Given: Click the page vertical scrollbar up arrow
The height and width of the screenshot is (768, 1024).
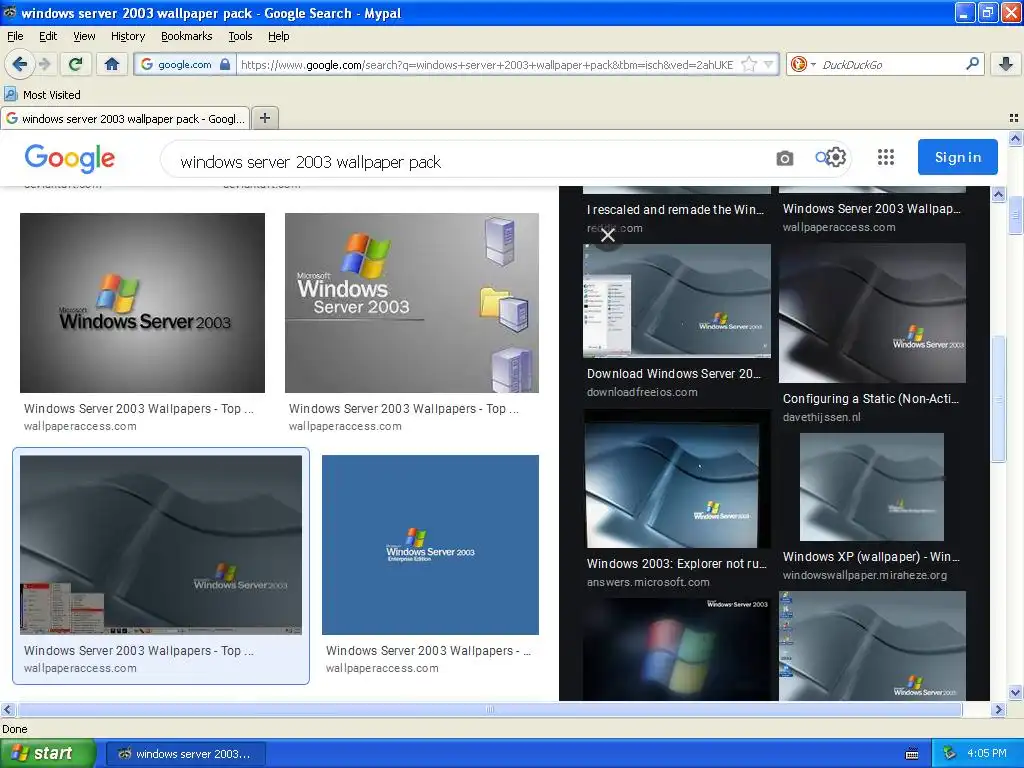Looking at the screenshot, I should (x=1015, y=138).
